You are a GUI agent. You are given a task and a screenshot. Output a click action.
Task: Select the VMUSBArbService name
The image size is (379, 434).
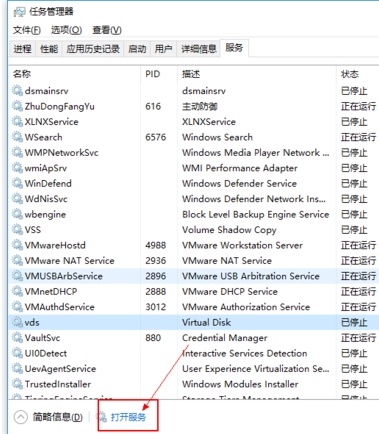point(64,276)
